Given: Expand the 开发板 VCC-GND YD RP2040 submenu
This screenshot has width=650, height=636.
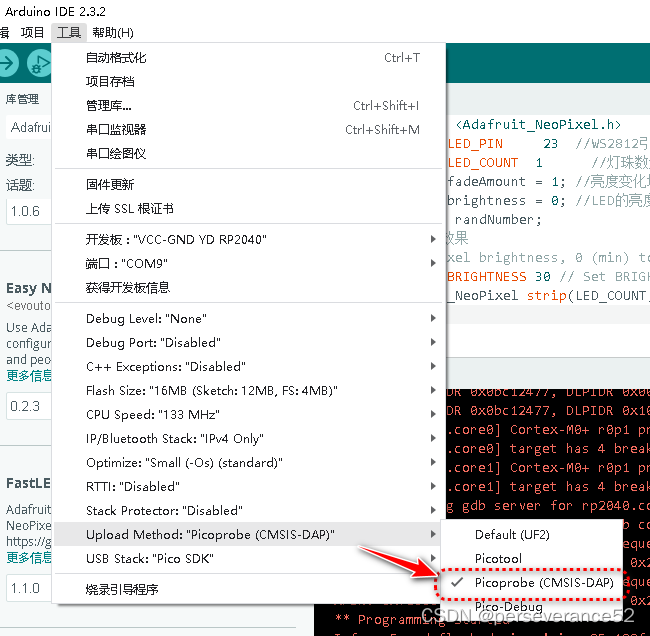Looking at the screenshot, I should click(250, 240).
